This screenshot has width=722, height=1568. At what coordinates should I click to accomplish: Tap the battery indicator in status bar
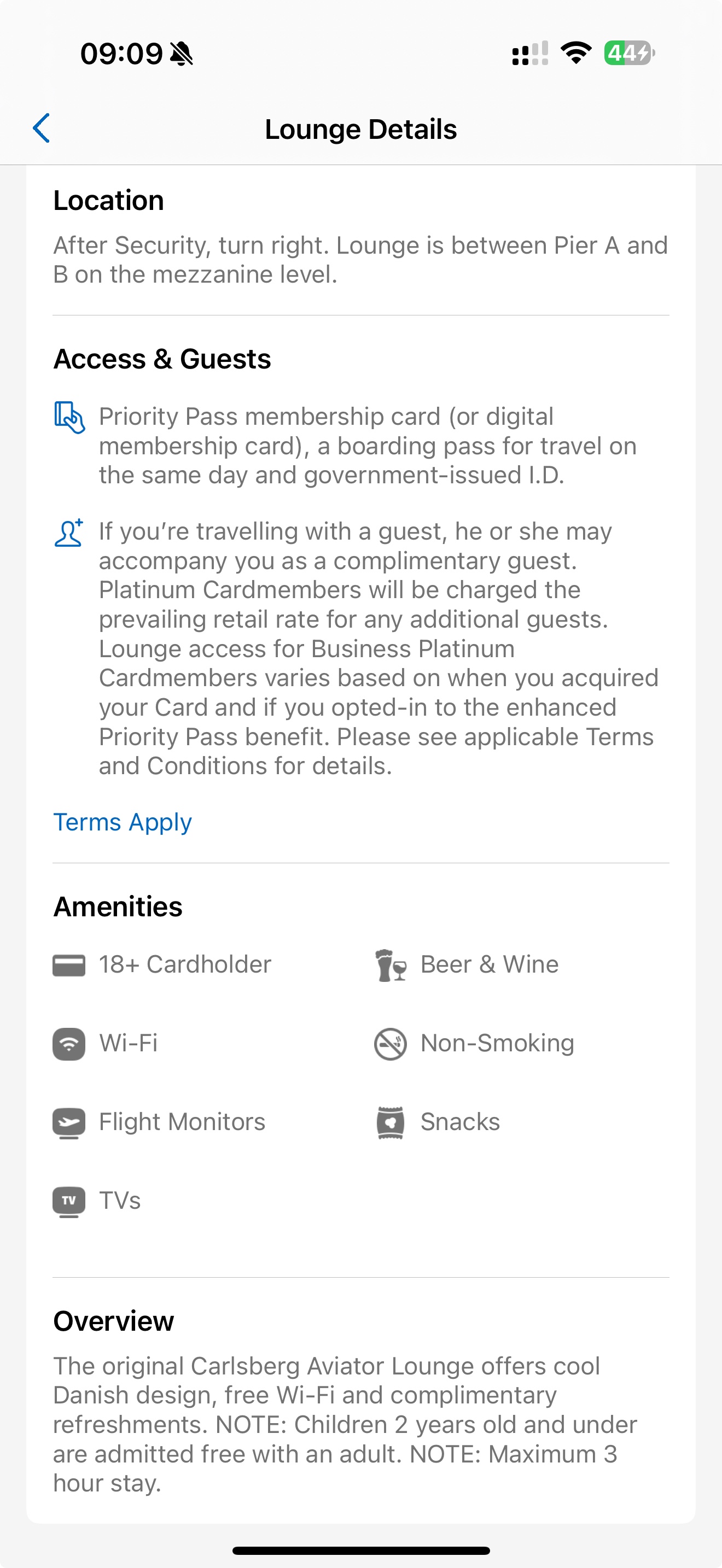[x=630, y=53]
